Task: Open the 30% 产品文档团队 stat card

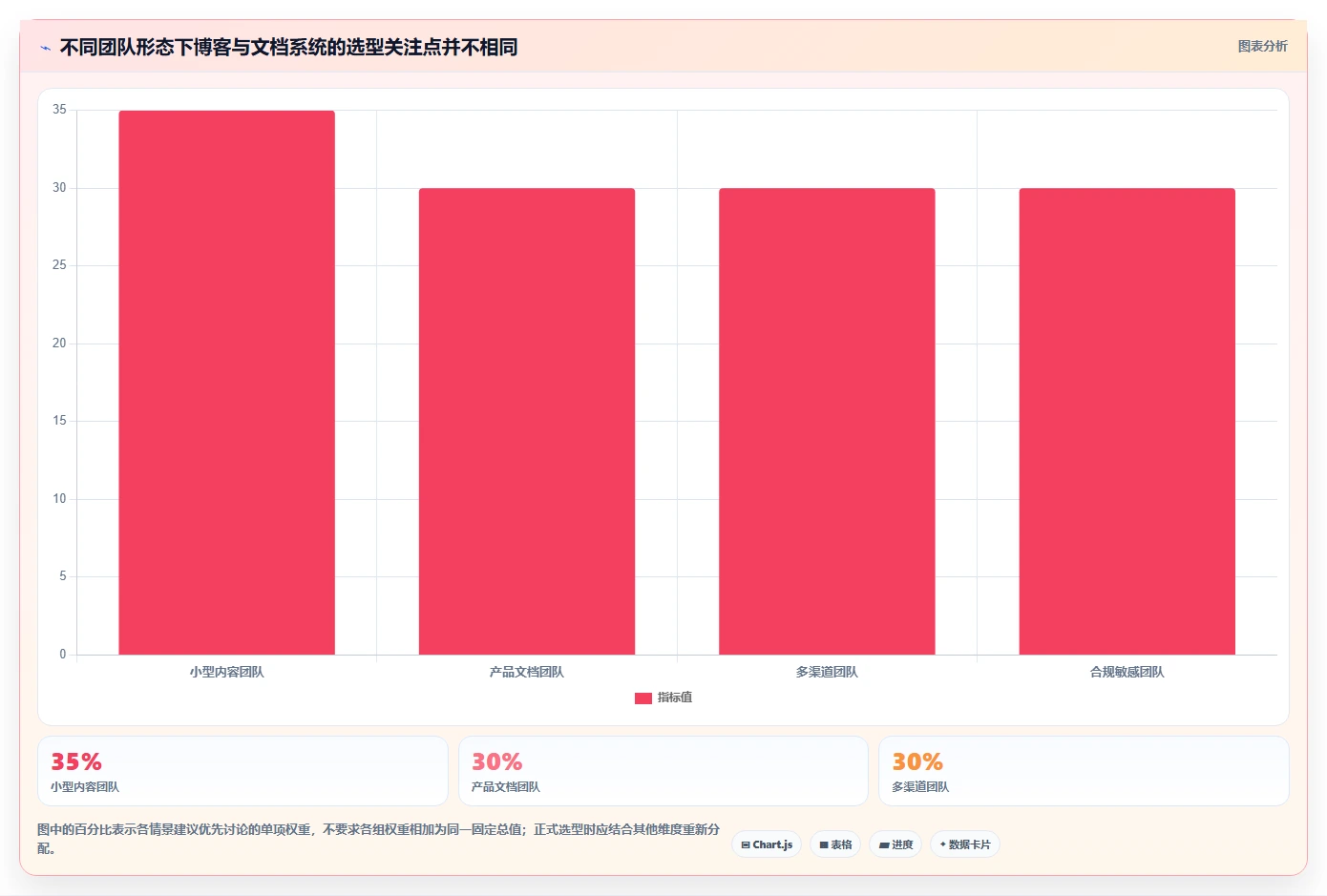Action: [663, 771]
